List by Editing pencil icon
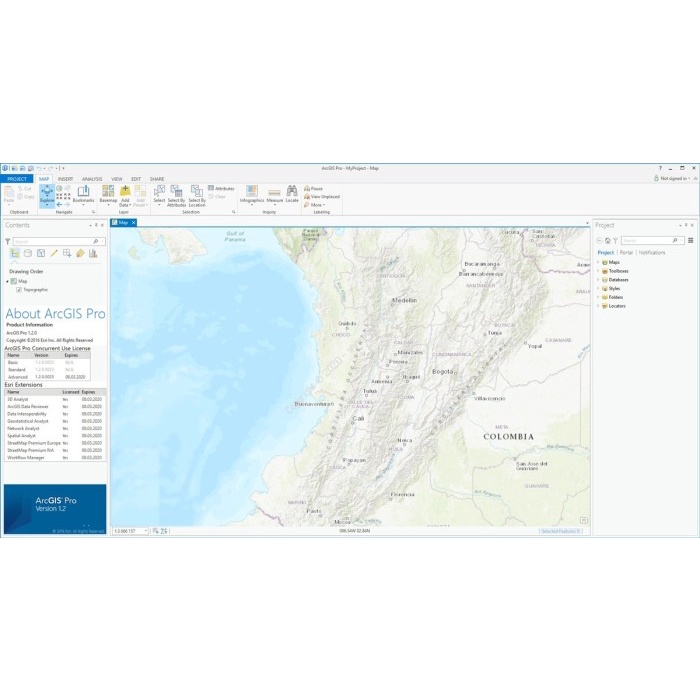 (x=54, y=253)
